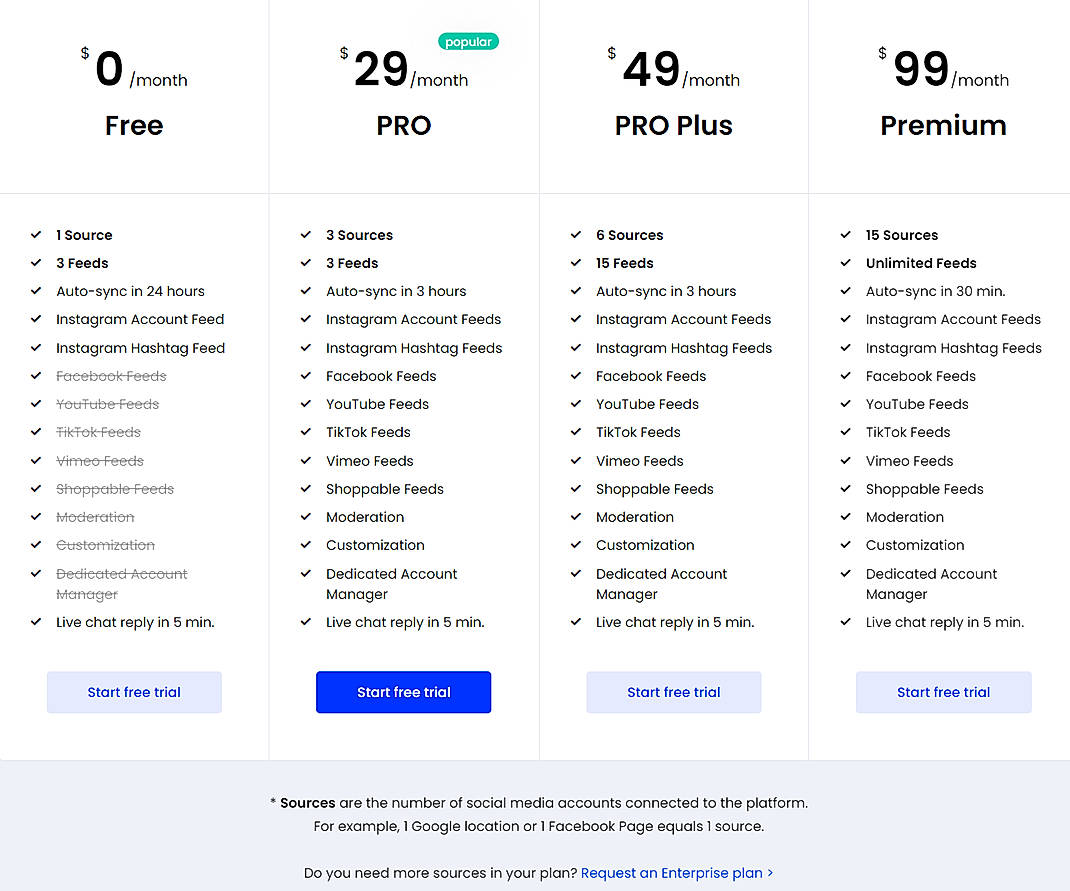
Task: Click the checkmark beside Live chat reply in Free
Action: [36, 622]
